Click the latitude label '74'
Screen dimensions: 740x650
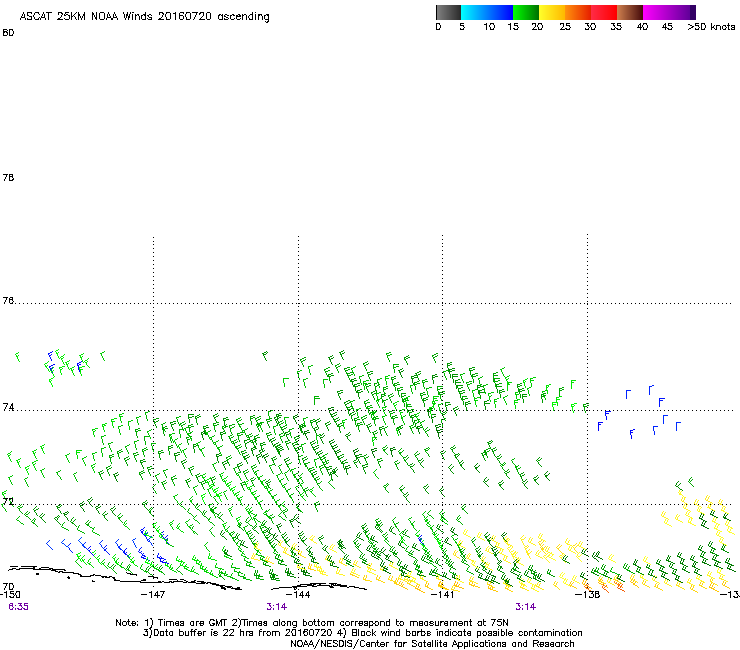[8, 407]
